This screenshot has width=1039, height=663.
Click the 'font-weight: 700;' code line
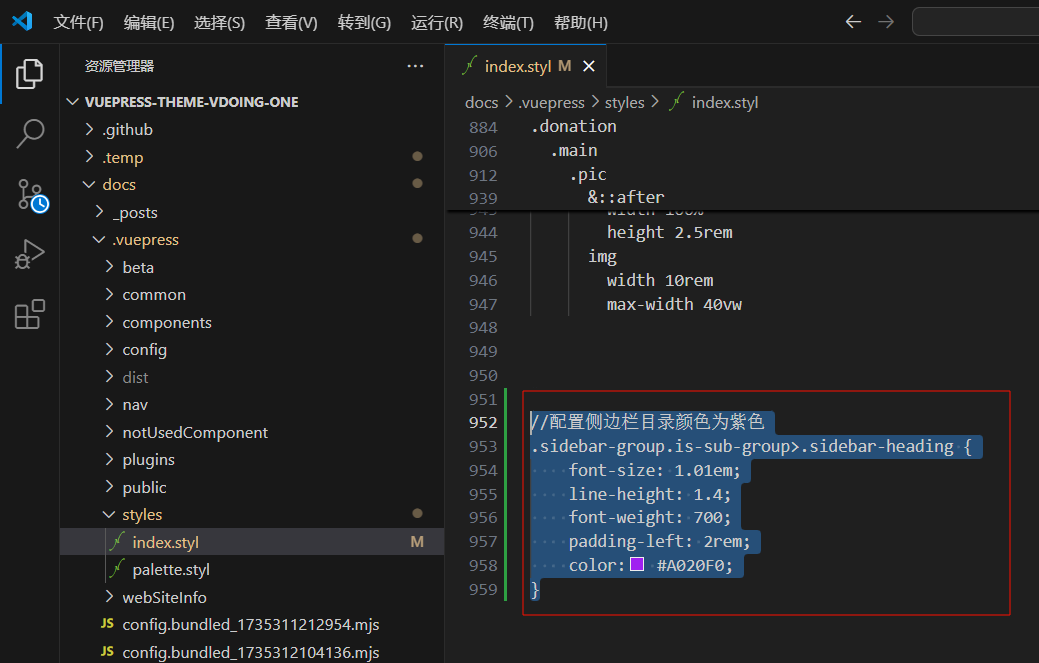649,517
